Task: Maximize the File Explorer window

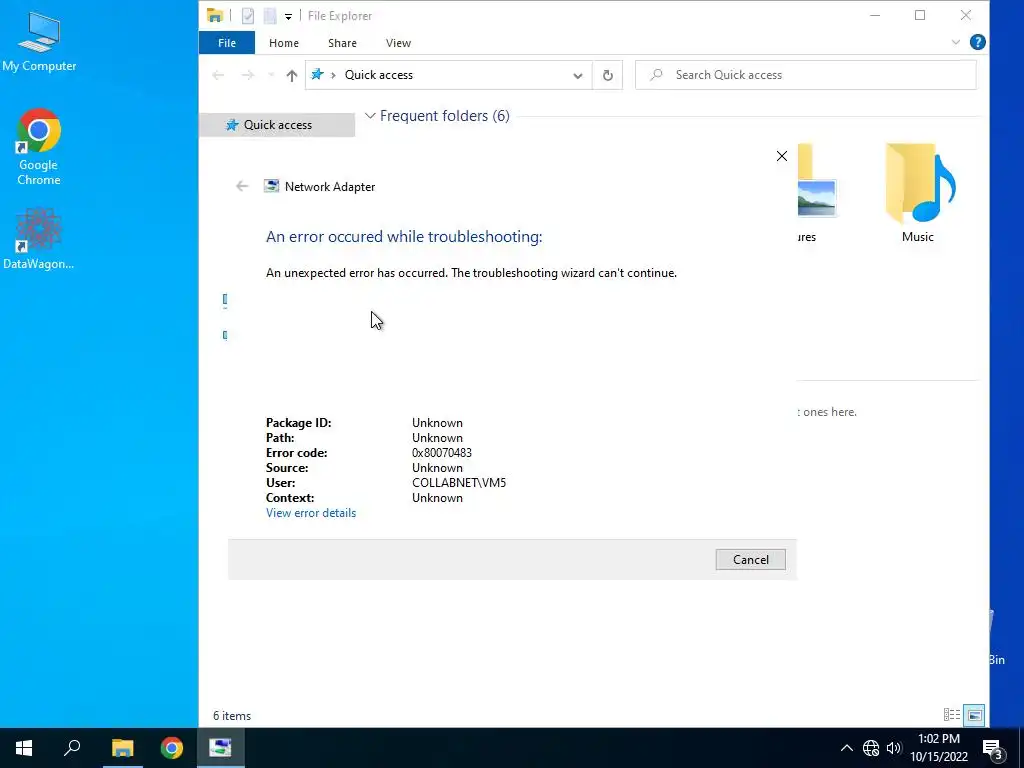Action: coord(920,15)
